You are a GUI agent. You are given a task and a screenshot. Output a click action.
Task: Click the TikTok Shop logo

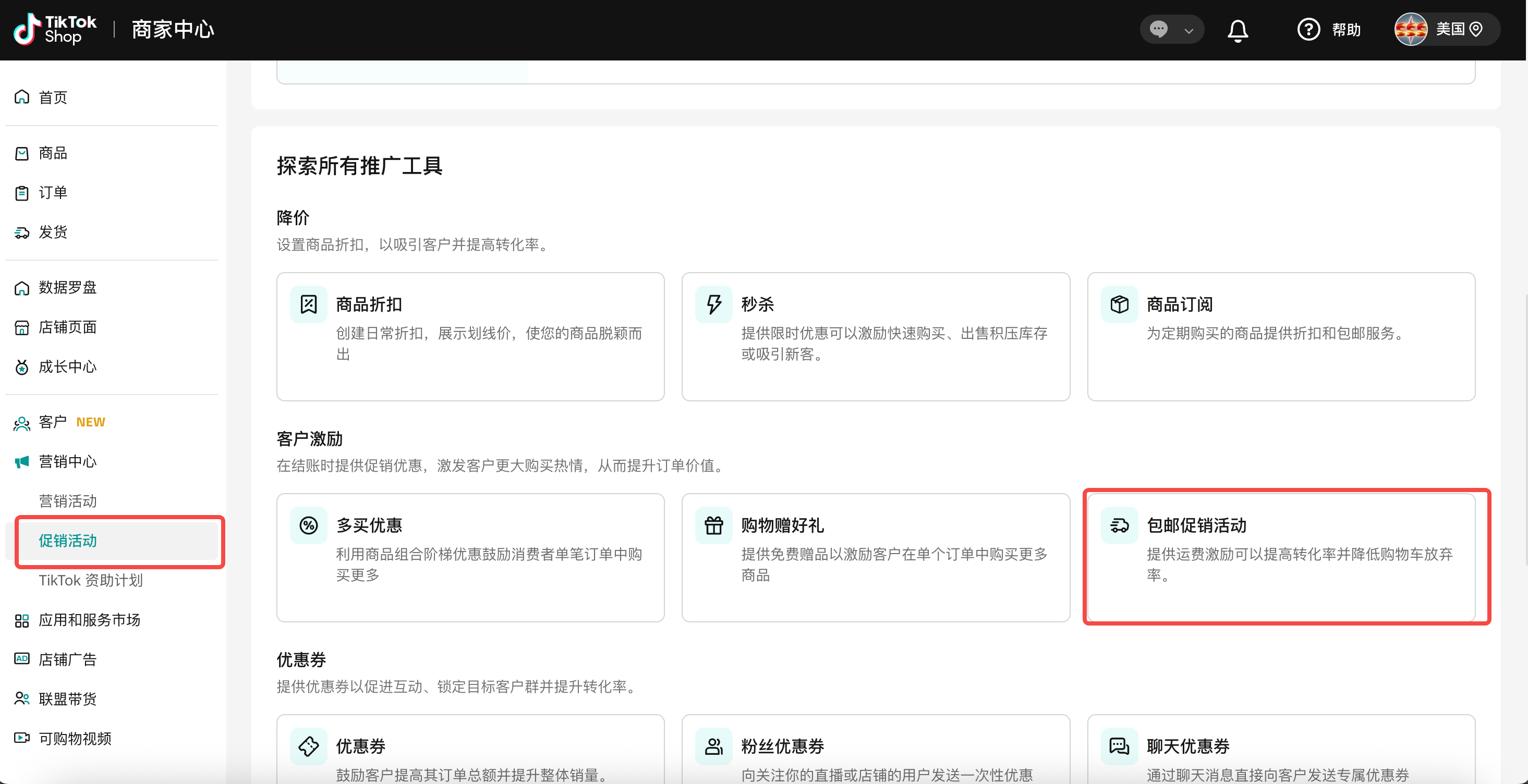click(x=55, y=30)
